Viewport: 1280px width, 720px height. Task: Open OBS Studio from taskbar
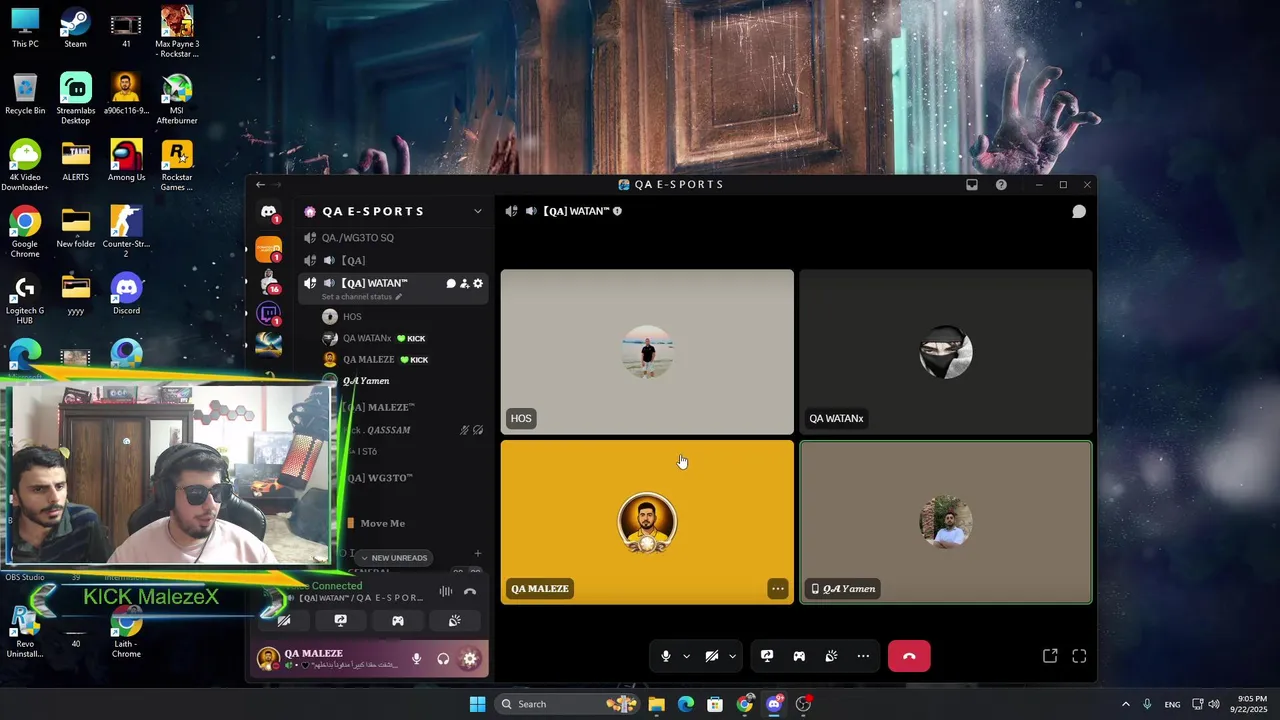pyautogui.click(x=803, y=704)
